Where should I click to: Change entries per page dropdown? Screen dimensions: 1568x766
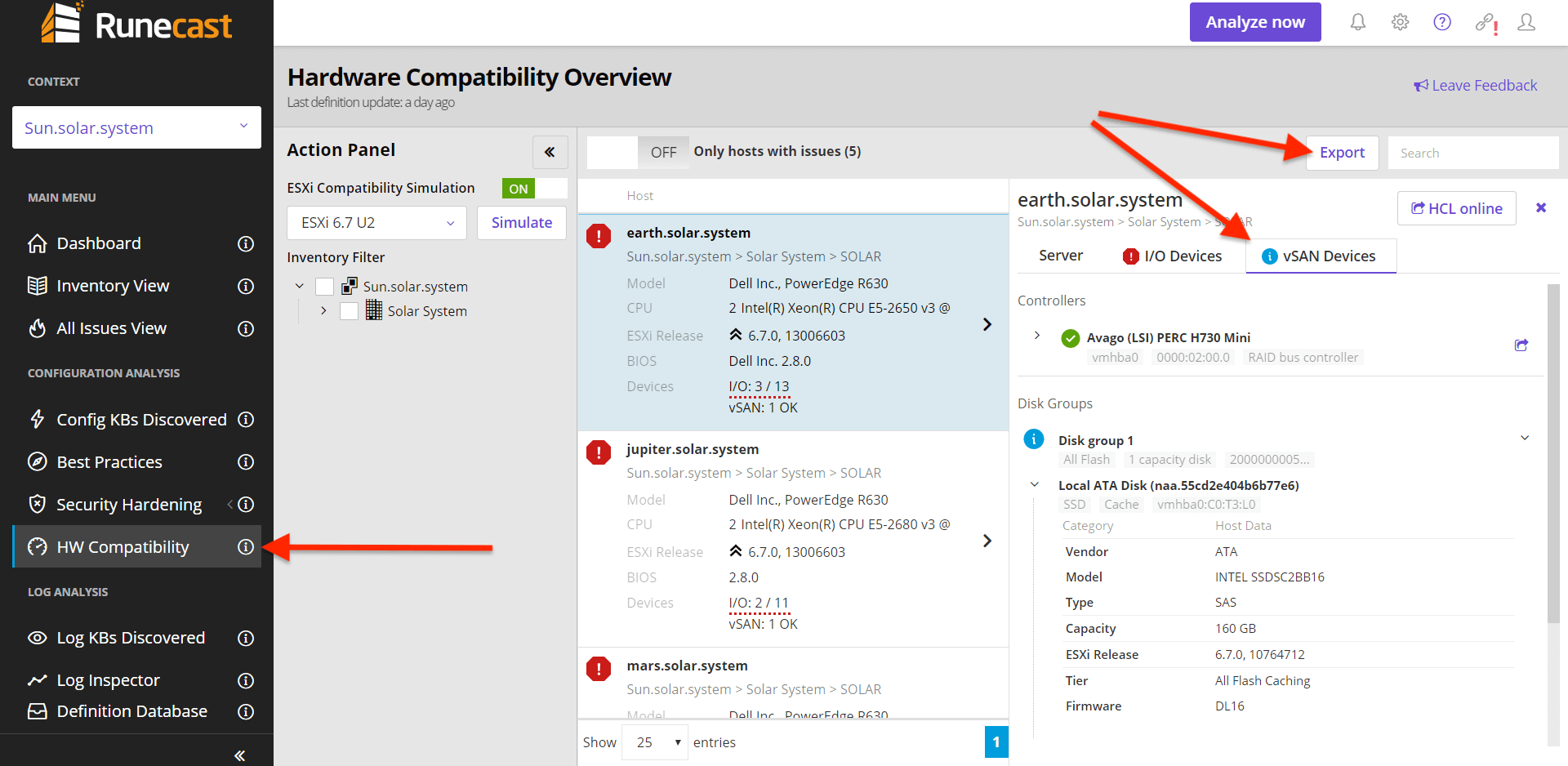pos(655,742)
